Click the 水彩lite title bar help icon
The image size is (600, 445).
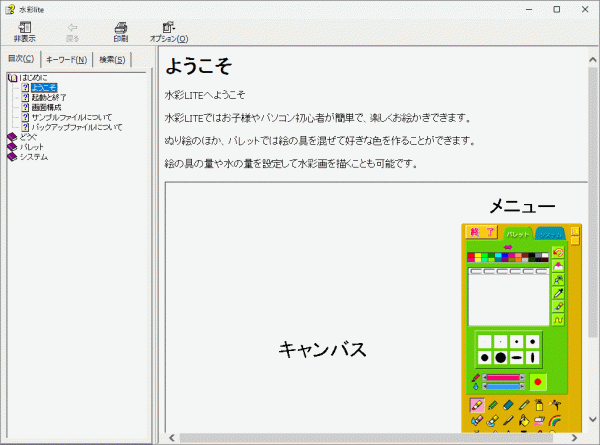[x=10, y=9]
